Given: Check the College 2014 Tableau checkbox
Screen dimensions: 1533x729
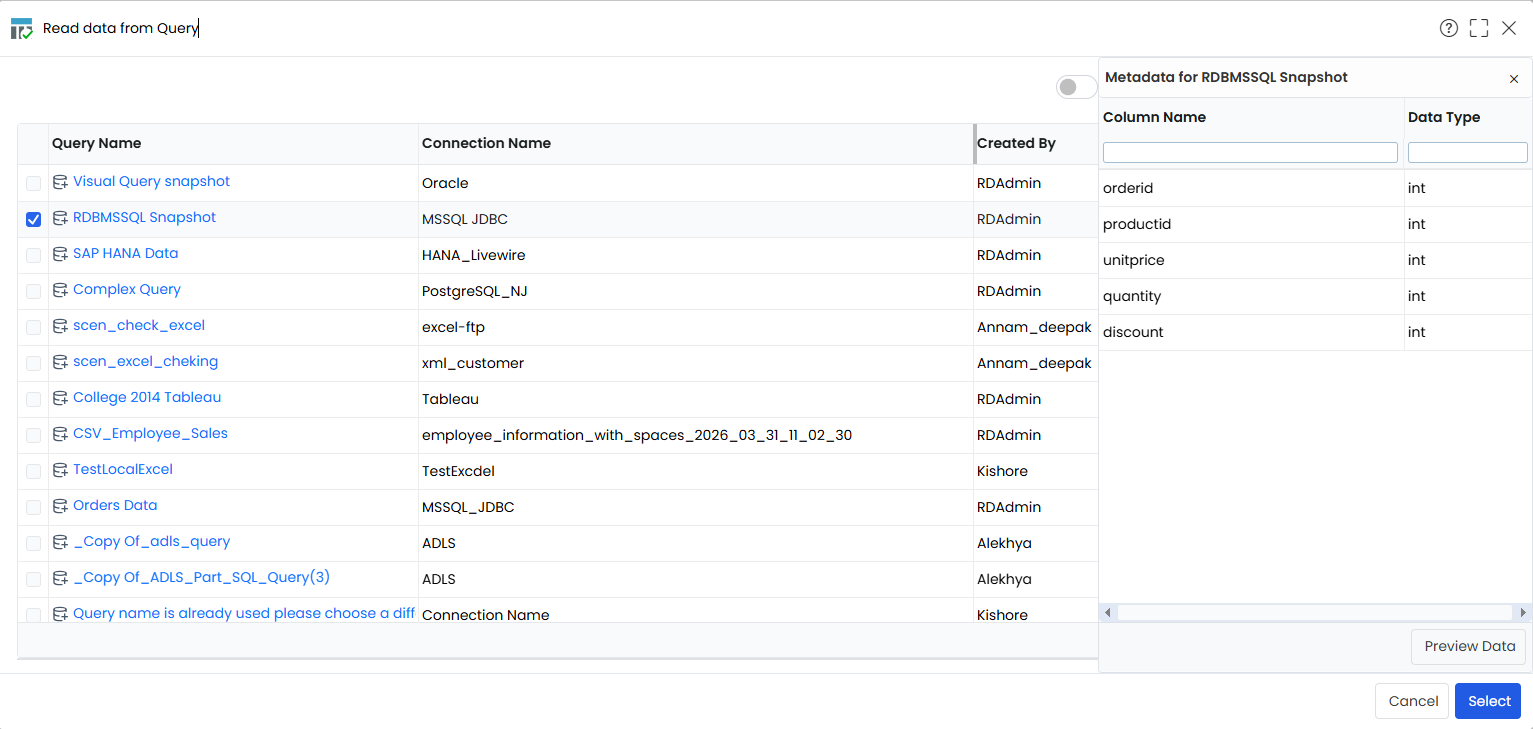Looking at the screenshot, I should coord(34,399).
